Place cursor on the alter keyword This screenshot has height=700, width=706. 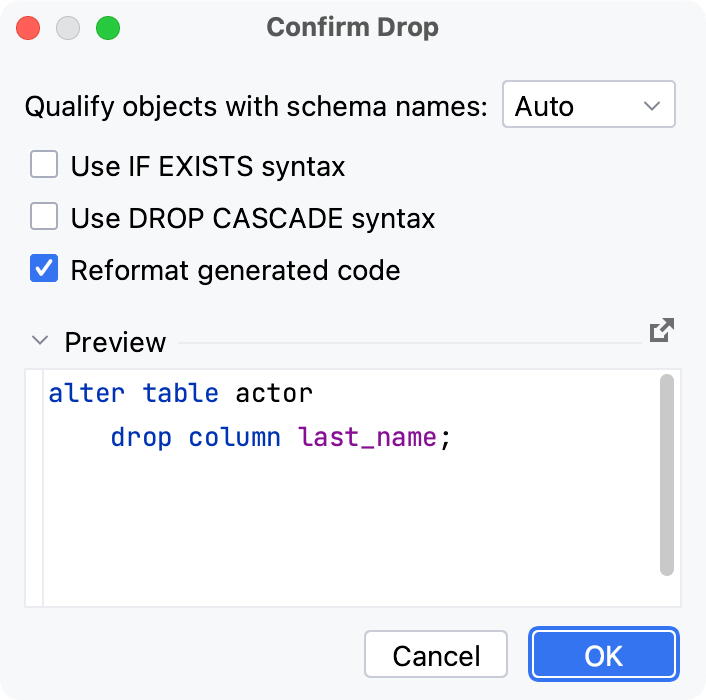click(x=87, y=393)
